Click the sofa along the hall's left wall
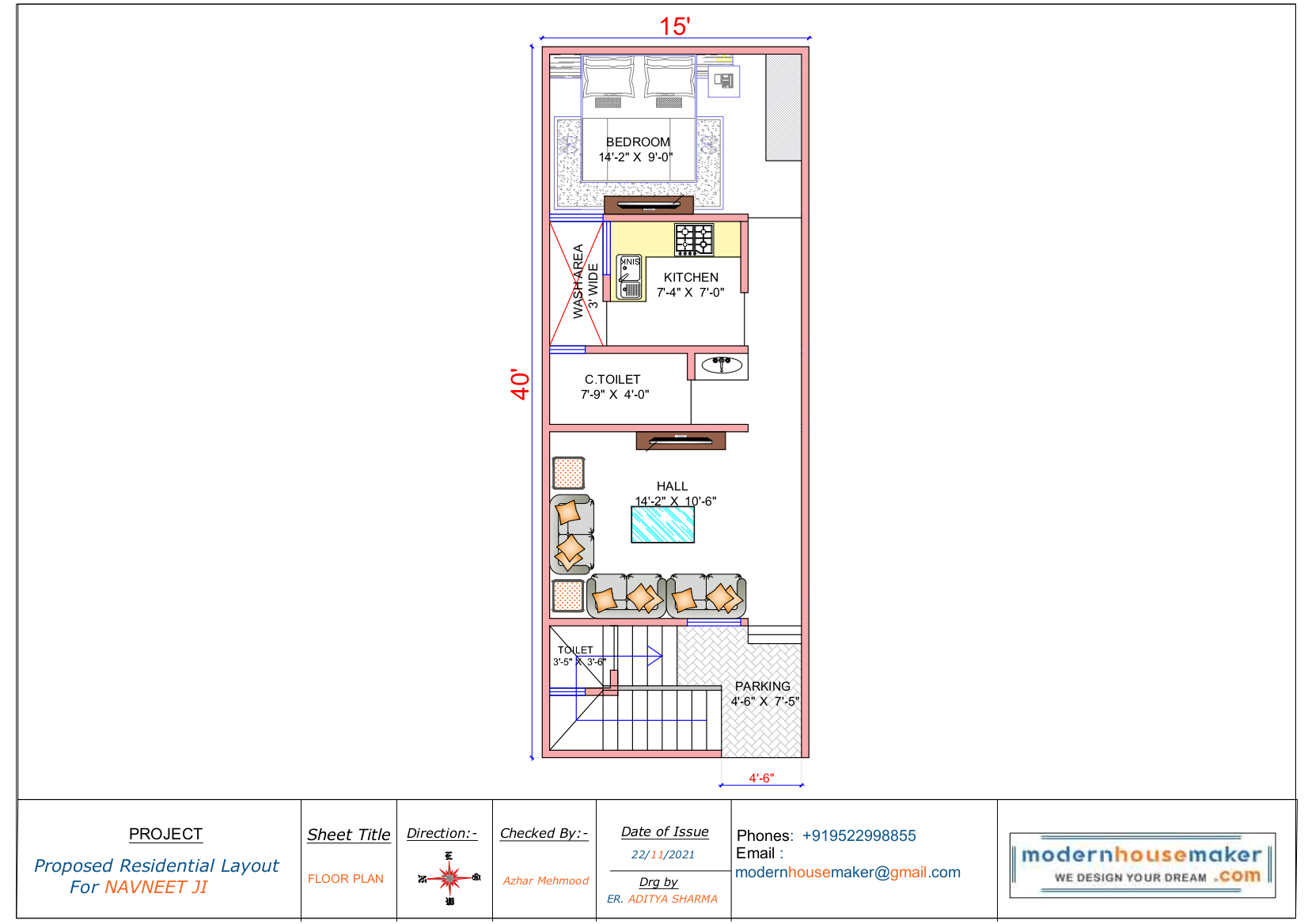Viewport: 1308px width, 924px height. point(571,535)
